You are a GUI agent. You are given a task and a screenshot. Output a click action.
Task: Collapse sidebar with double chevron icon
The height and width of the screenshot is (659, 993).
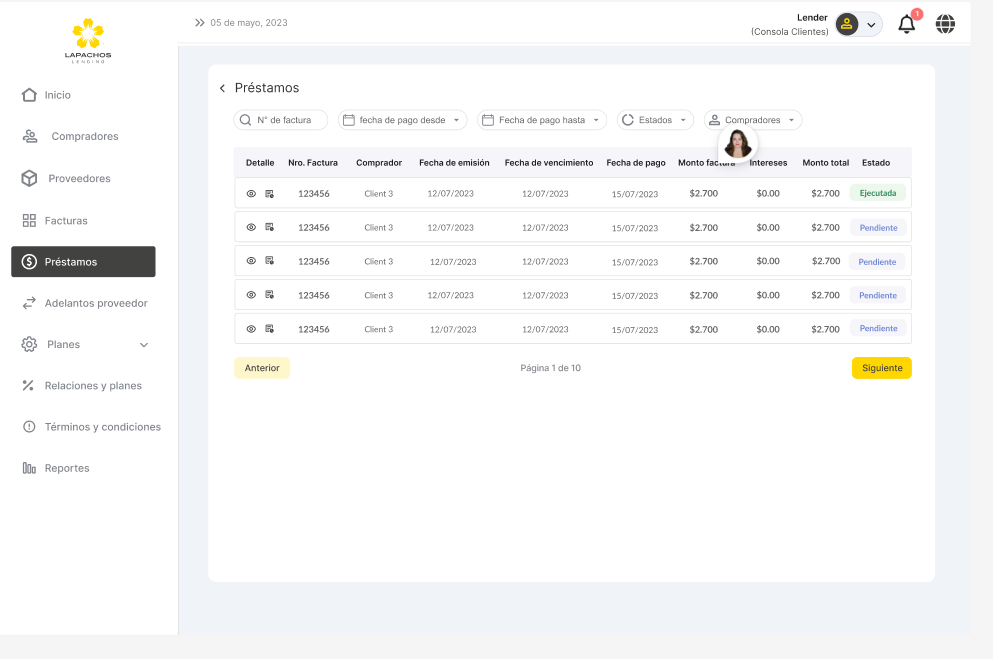(200, 22)
